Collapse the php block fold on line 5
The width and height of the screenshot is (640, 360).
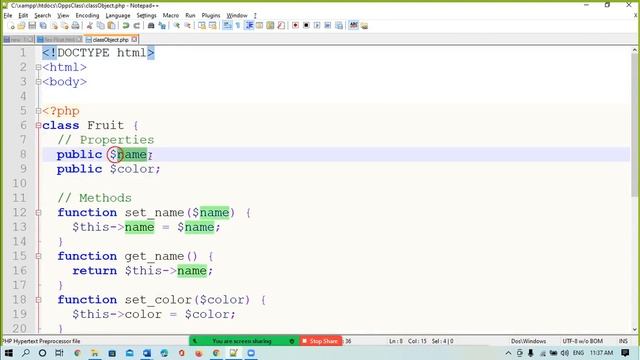click(38, 111)
